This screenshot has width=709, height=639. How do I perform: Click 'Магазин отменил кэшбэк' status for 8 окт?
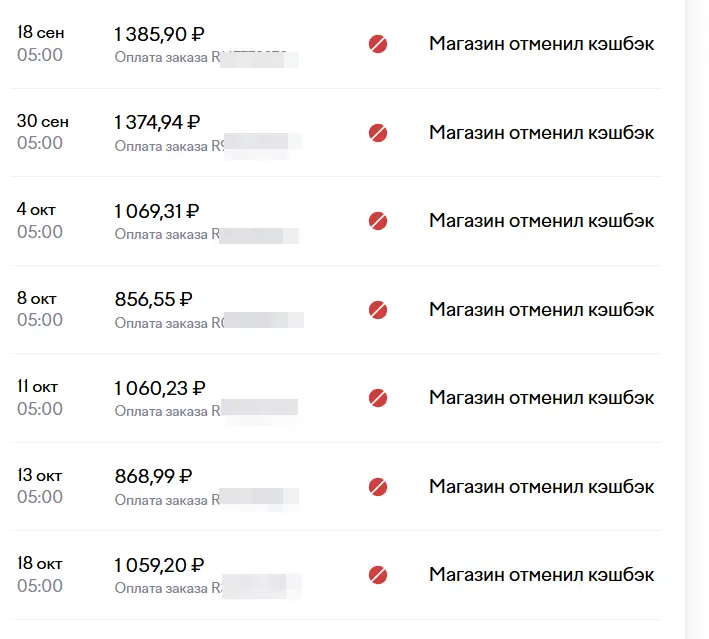541,310
